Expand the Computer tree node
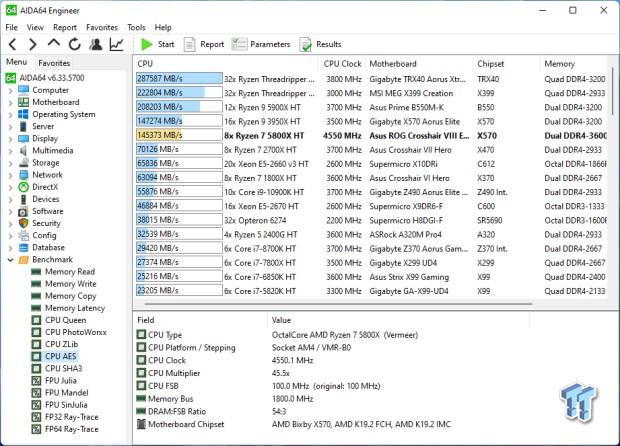Screen dimensions: 620x446 click(11, 90)
